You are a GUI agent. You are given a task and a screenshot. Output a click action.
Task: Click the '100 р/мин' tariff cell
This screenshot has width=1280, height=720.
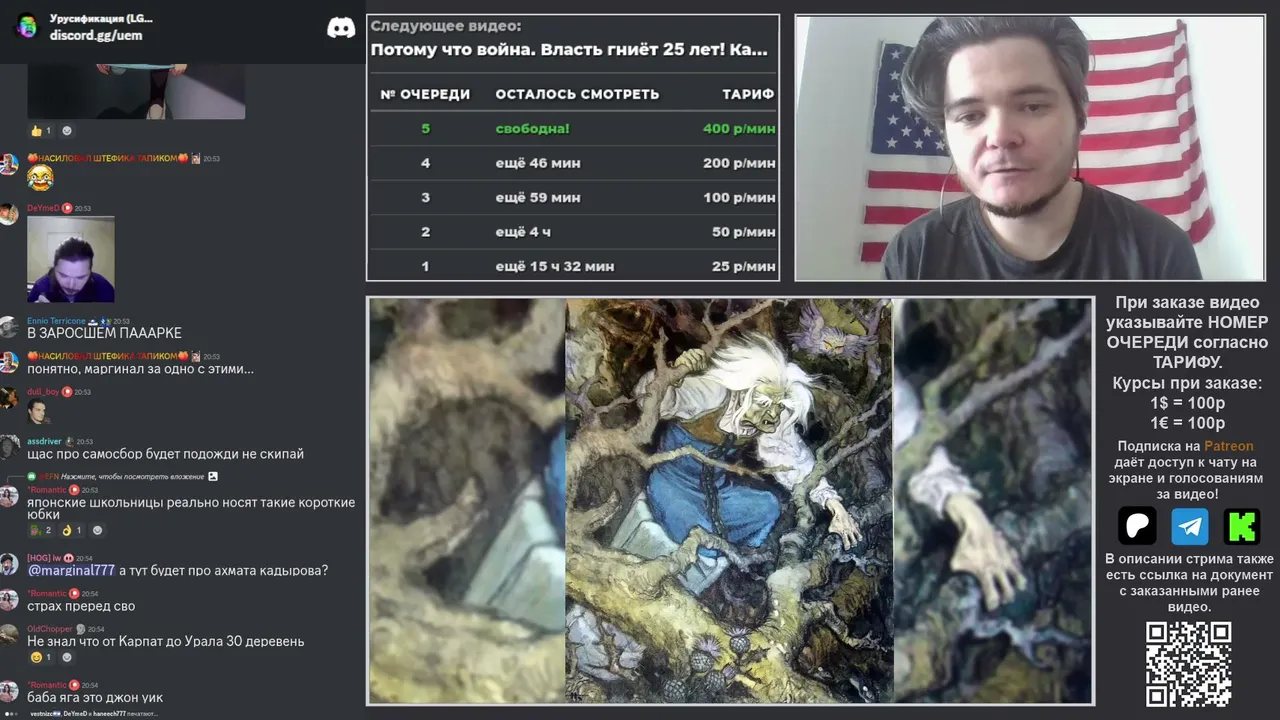(739, 198)
